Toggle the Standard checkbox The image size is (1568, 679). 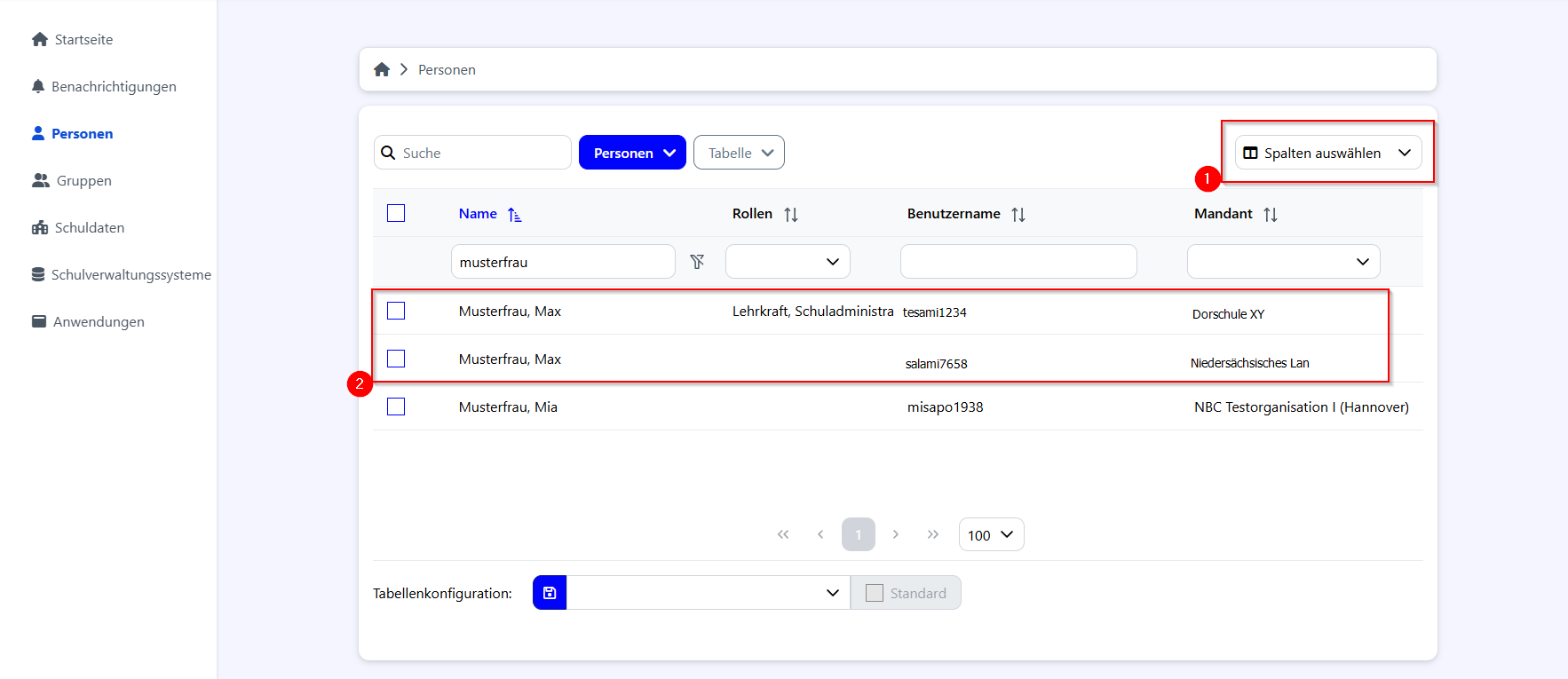click(875, 593)
